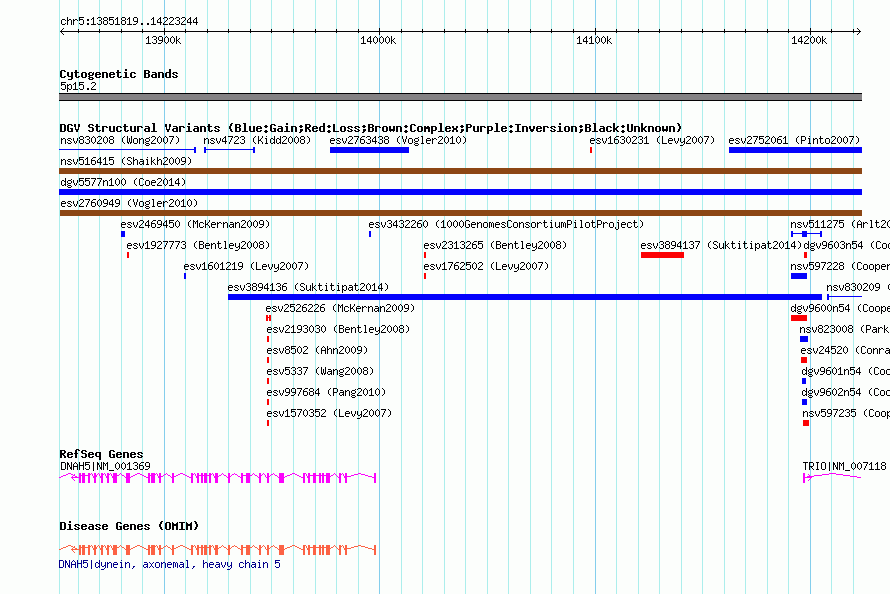The height and width of the screenshot is (594, 890).
Task: Click the Disease Genes (OMIM) track title
Action: (129, 526)
